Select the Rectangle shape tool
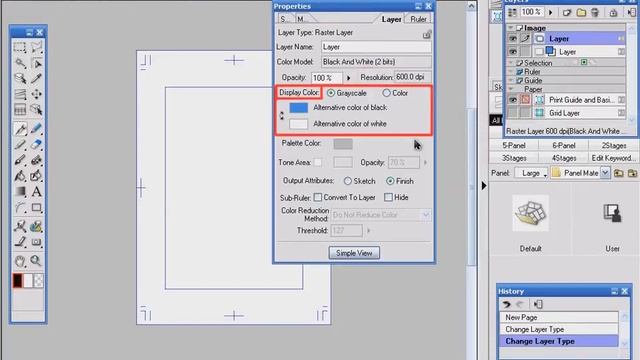640x360 pixels. (x=36, y=207)
